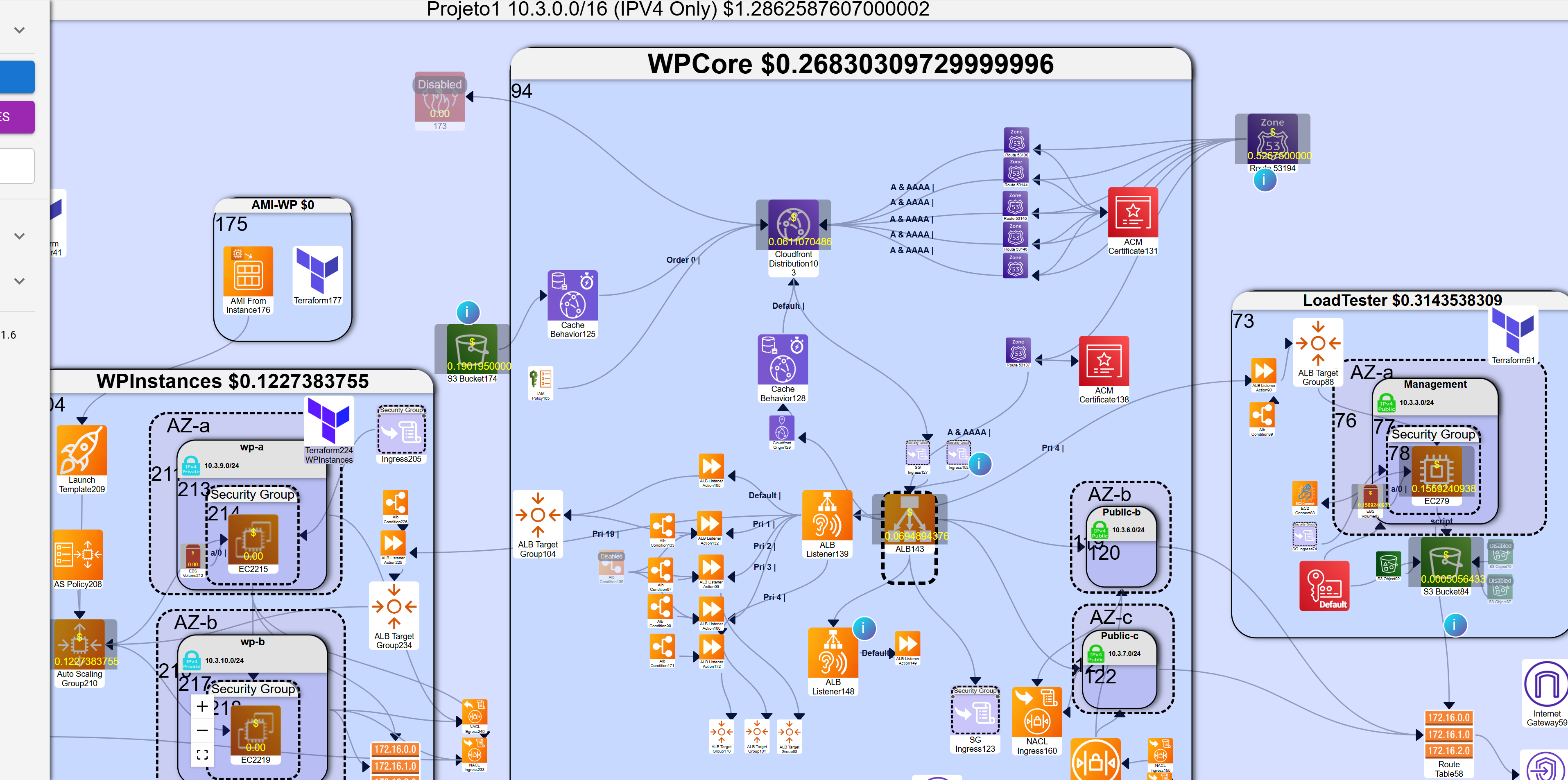Select the Cloudfront Distribution103 node
This screenshot has height=780, width=1568.
[793, 224]
